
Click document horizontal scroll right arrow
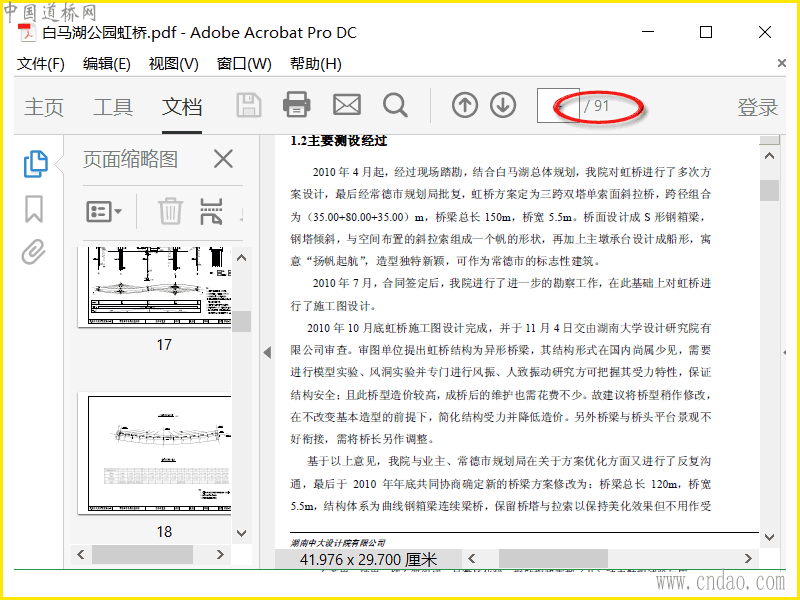[x=748, y=559]
